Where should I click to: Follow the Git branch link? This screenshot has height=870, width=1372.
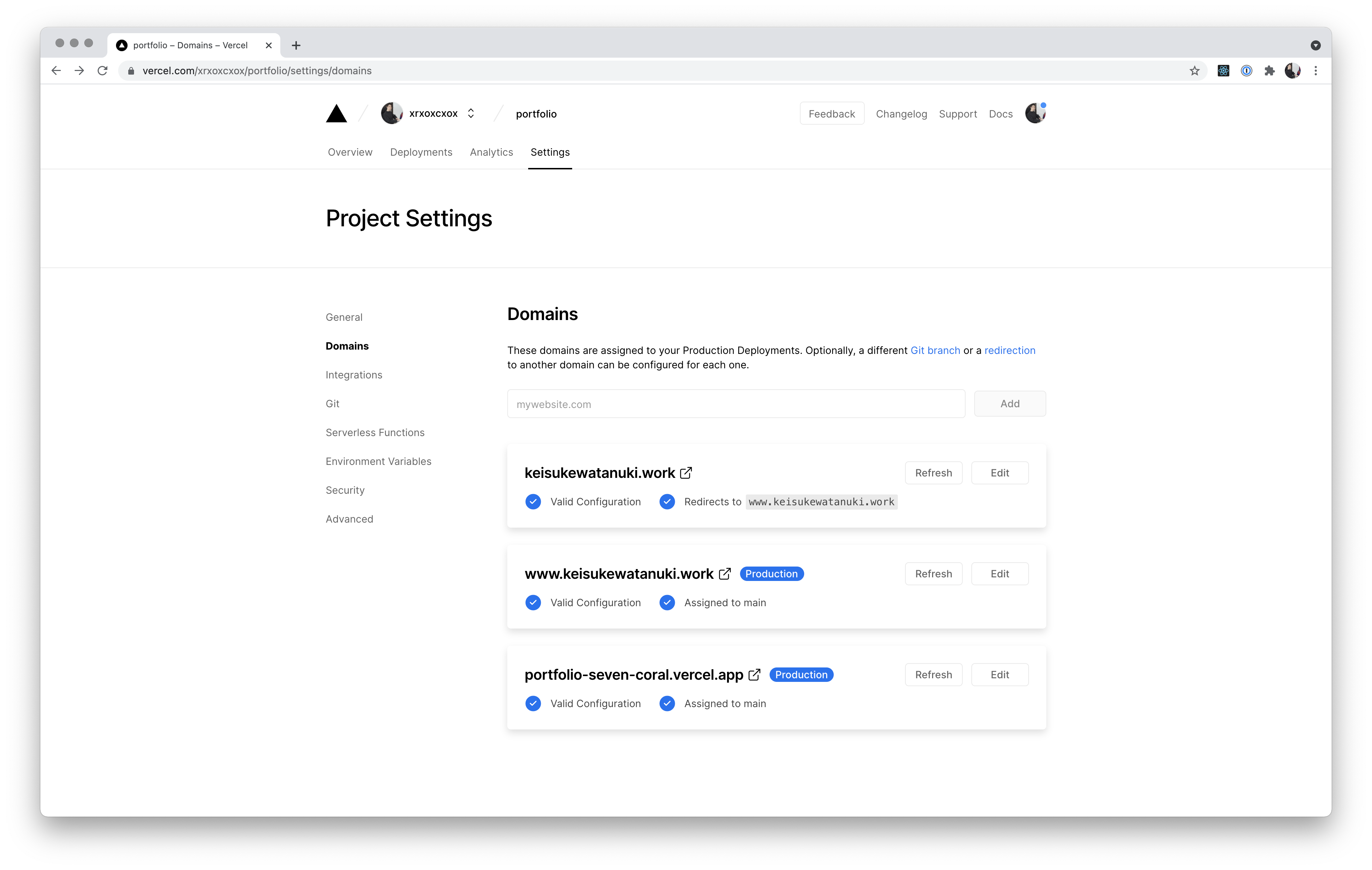(x=935, y=350)
